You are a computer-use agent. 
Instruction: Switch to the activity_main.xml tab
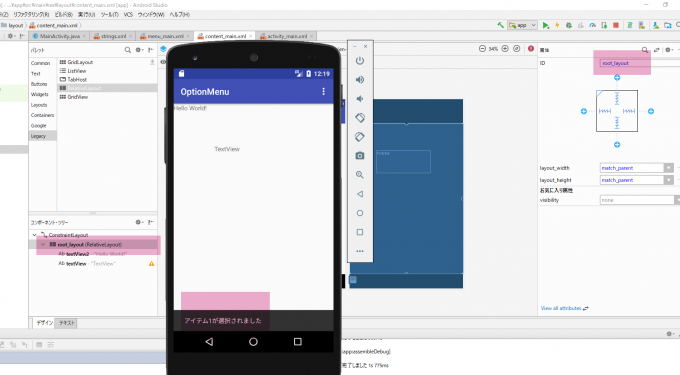click(x=286, y=36)
